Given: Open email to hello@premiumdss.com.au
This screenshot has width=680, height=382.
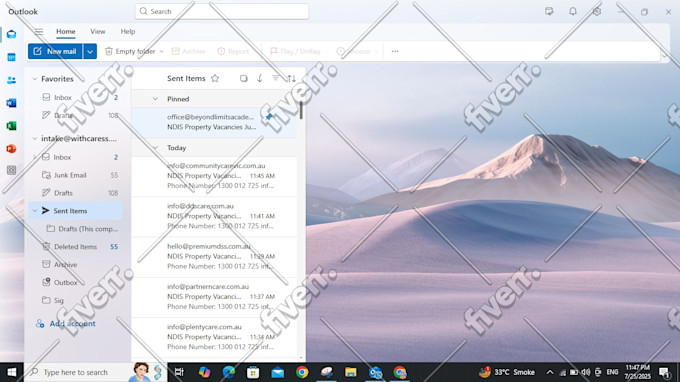Looking at the screenshot, I should point(214,257).
